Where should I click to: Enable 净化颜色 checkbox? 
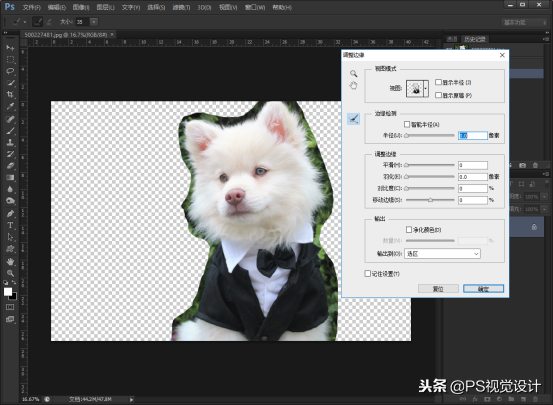pyautogui.click(x=409, y=230)
